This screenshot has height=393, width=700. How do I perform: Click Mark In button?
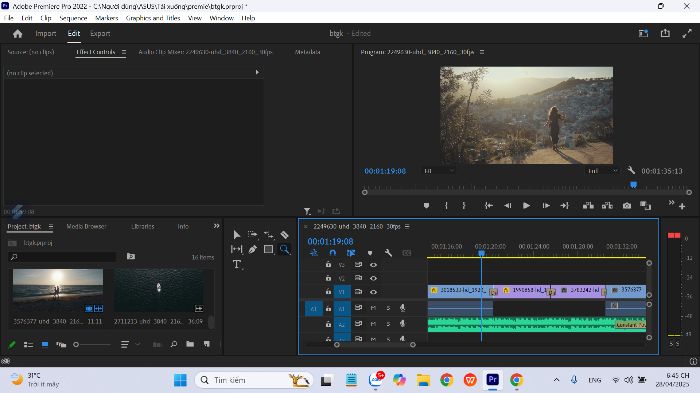(x=446, y=205)
